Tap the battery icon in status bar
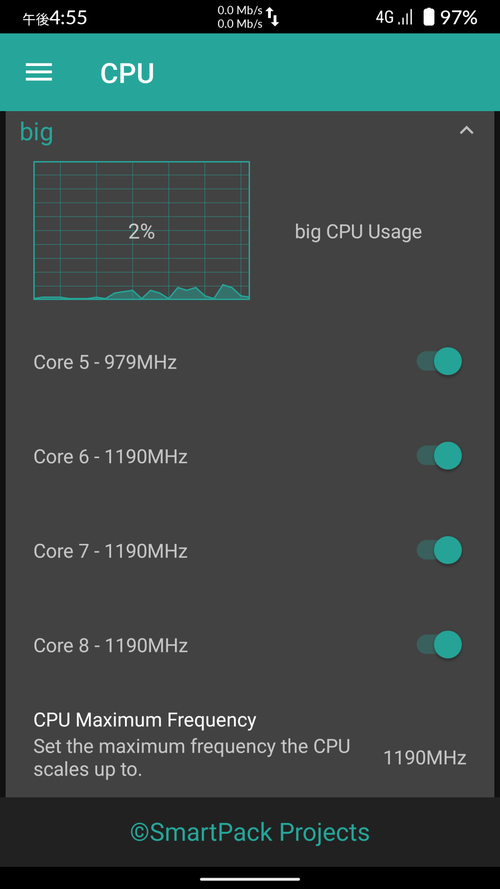Image resolution: width=500 pixels, height=889 pixels. pos(429,18)
